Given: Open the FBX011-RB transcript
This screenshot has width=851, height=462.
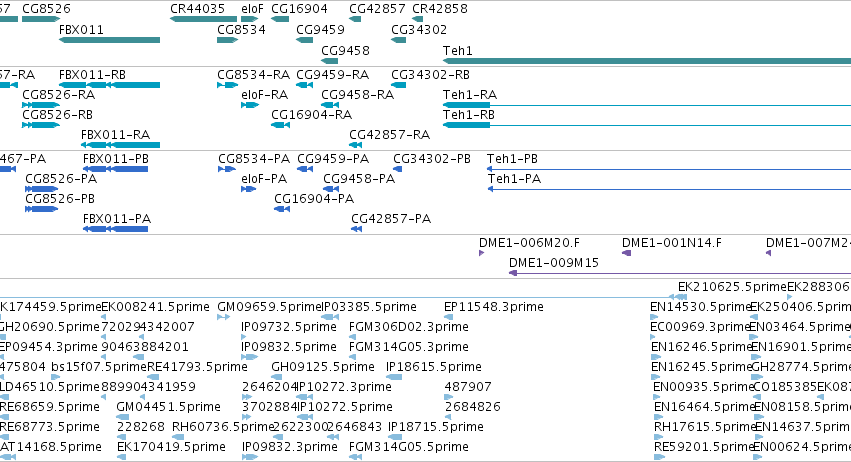Looking at the screenshot, I should [109, 85].
